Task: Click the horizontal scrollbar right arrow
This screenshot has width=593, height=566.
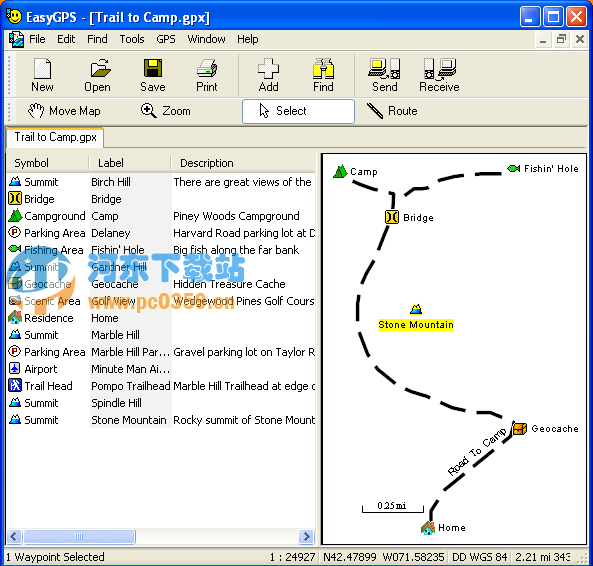Action: [x=306, y=536]
